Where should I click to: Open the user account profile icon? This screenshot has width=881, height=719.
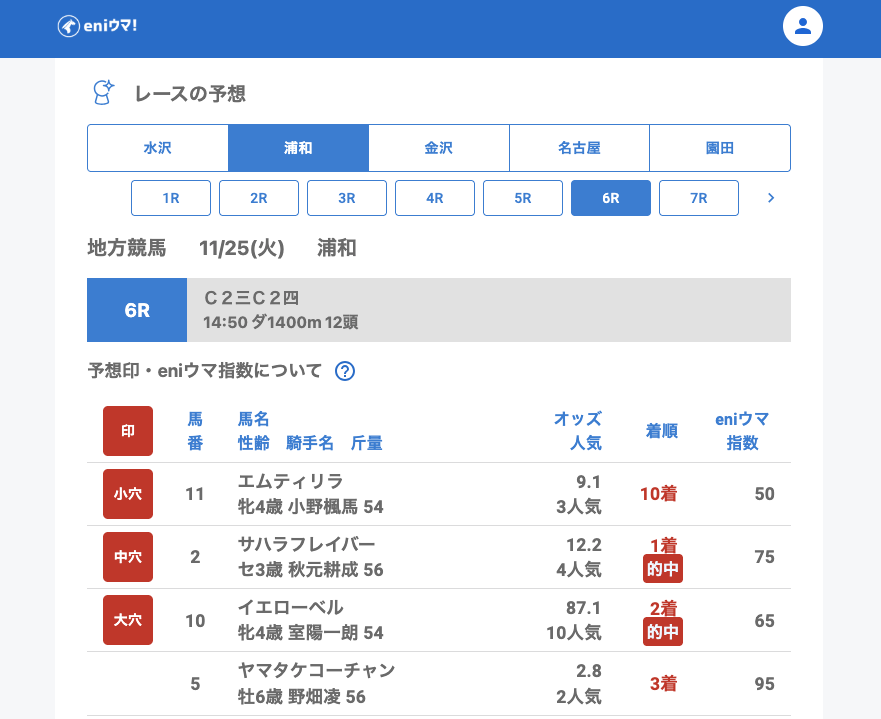(x=802, y=26)
